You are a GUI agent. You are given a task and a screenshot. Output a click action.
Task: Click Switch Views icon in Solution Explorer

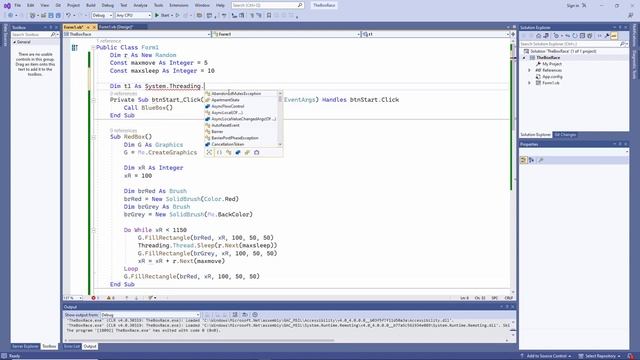[x=546, y=36]
